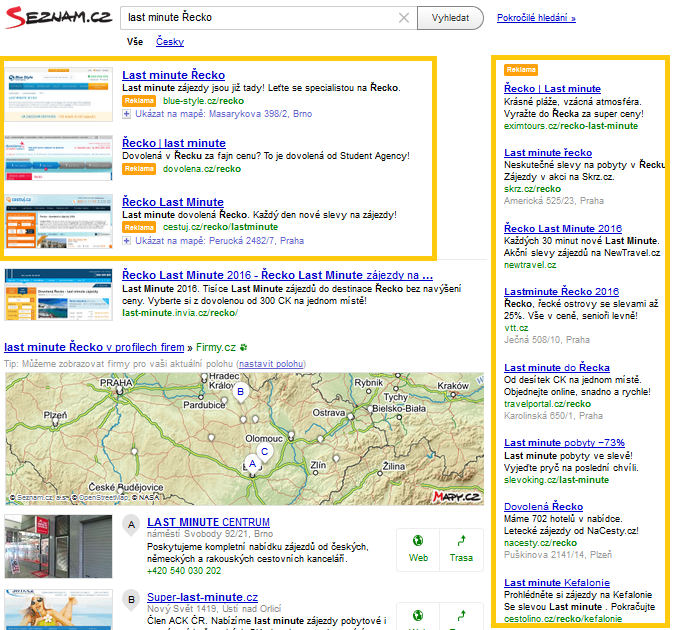Open last minute Řecko v profilech firem
The width and height of the screenshot is (673, 630).
tap(94, 347)
